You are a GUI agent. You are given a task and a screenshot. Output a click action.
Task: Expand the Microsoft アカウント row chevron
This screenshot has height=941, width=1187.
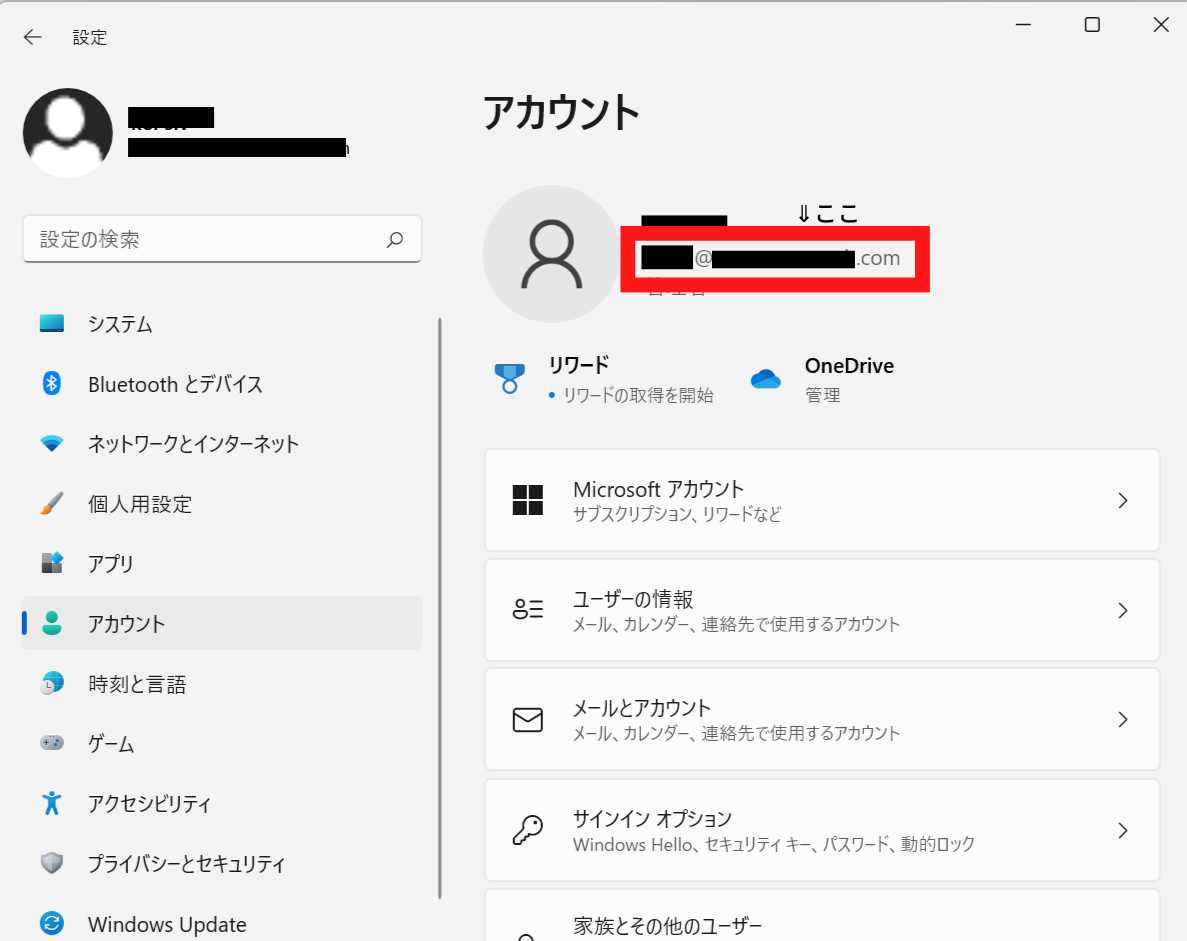pos(1122,500)
